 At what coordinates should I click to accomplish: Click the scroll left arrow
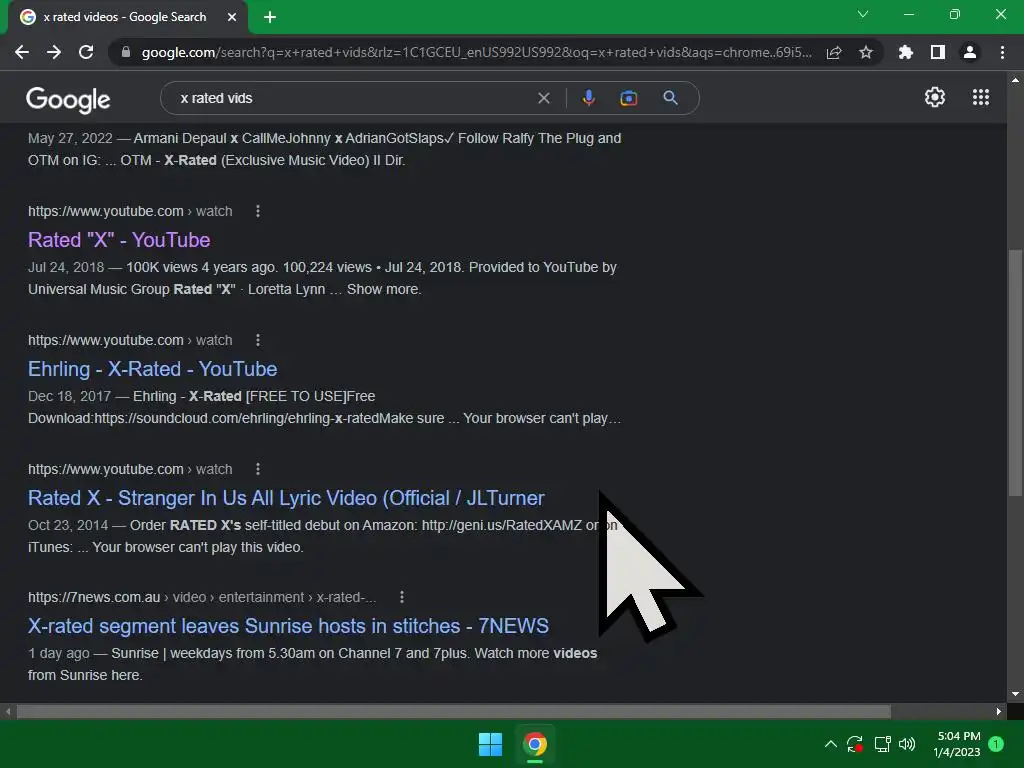[7, 711]
